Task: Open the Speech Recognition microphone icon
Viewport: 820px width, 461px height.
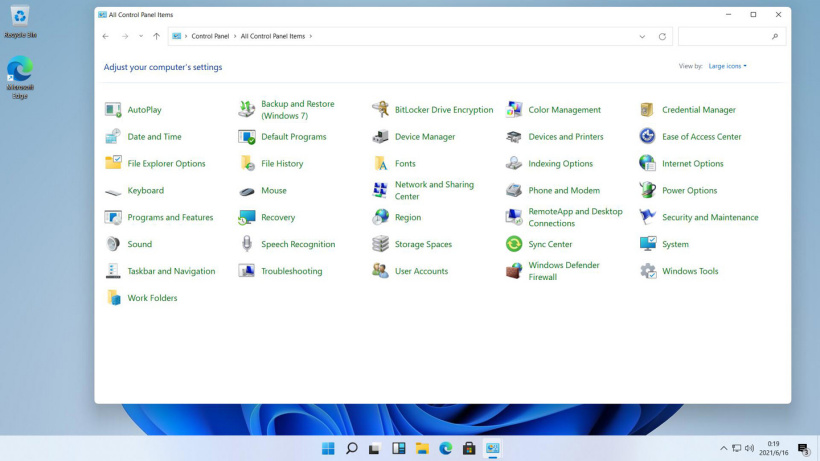Action: pyautogui.click(x=247, y=244)
